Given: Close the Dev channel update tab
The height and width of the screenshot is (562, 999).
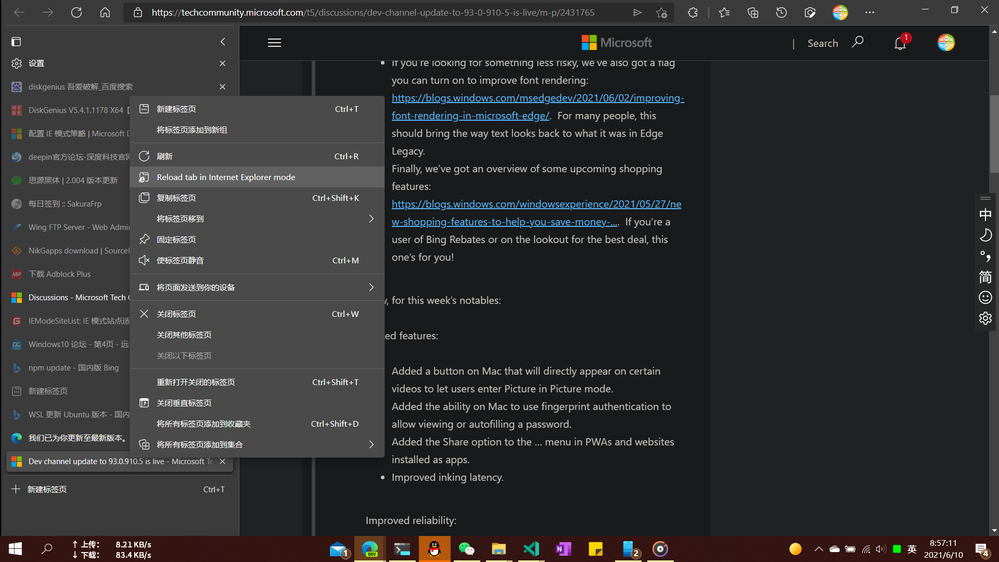Looking at the screenshot, I should 222,461.
